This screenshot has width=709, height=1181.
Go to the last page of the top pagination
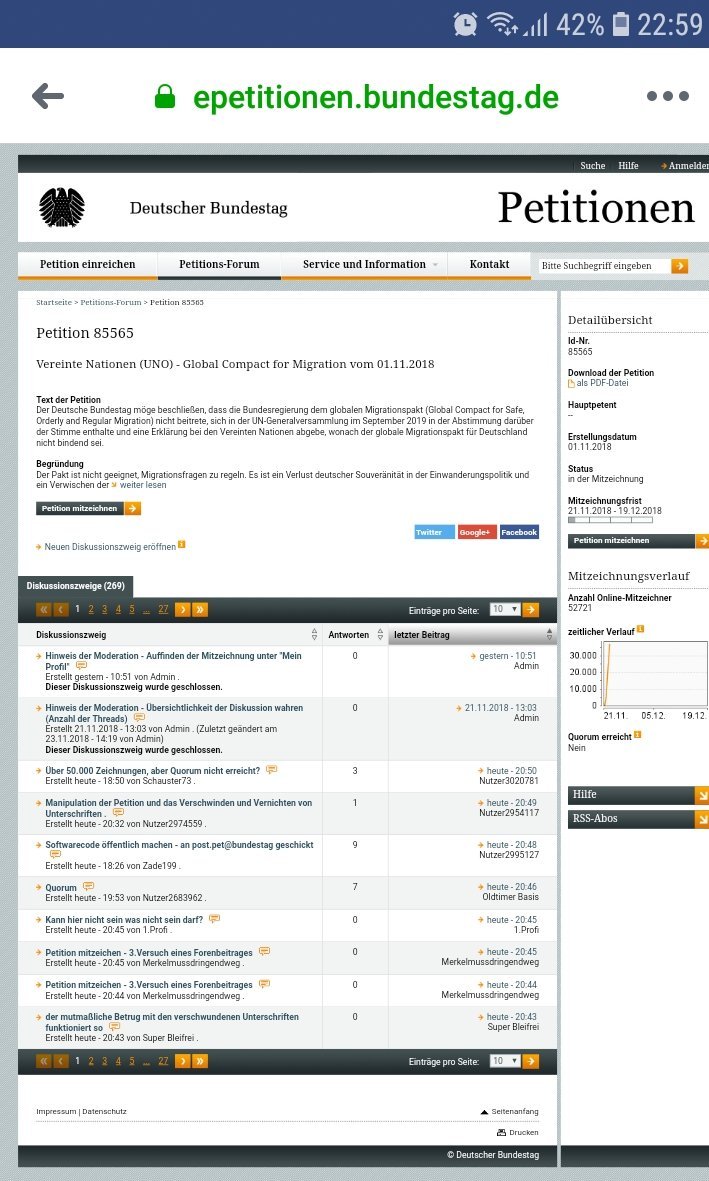pos(200,609)
